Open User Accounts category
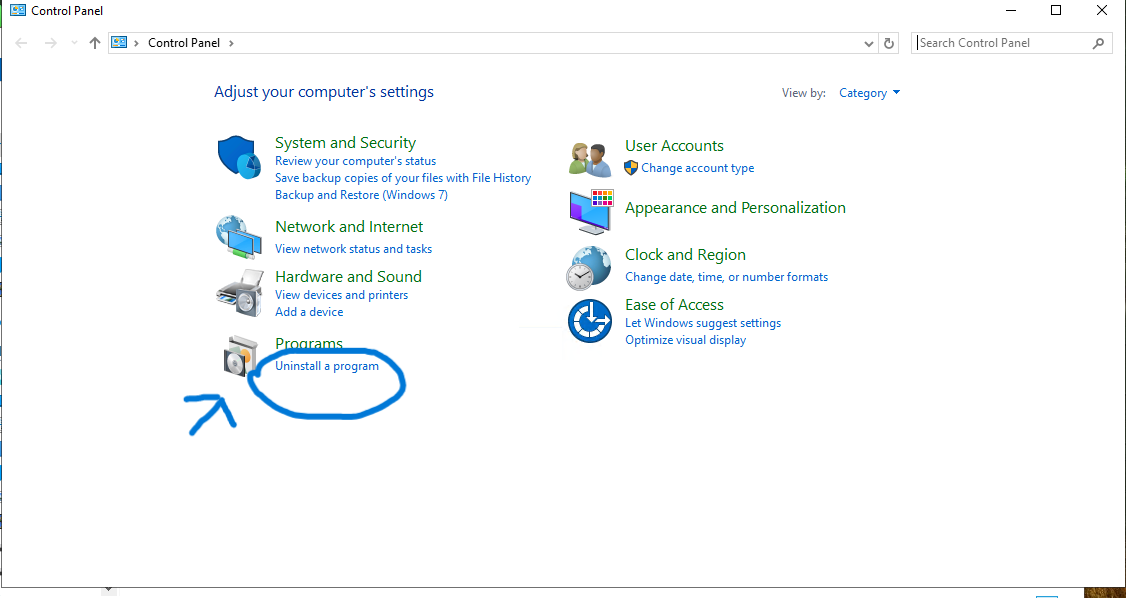Screen dimensions: 1126x598 (674, 146)
